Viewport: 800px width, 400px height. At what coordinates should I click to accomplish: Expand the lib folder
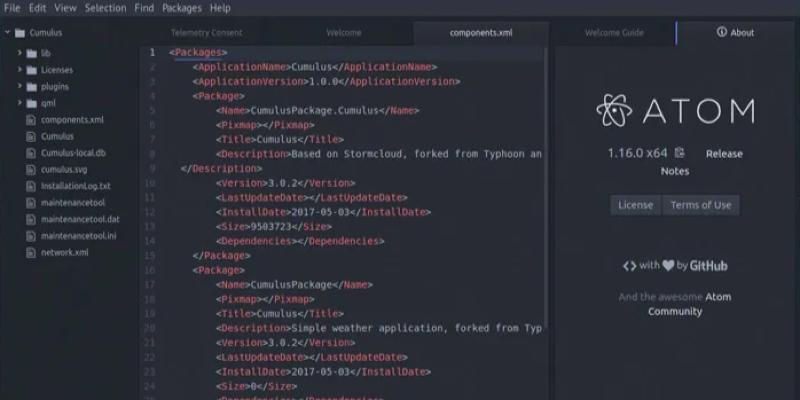(20, 53)
